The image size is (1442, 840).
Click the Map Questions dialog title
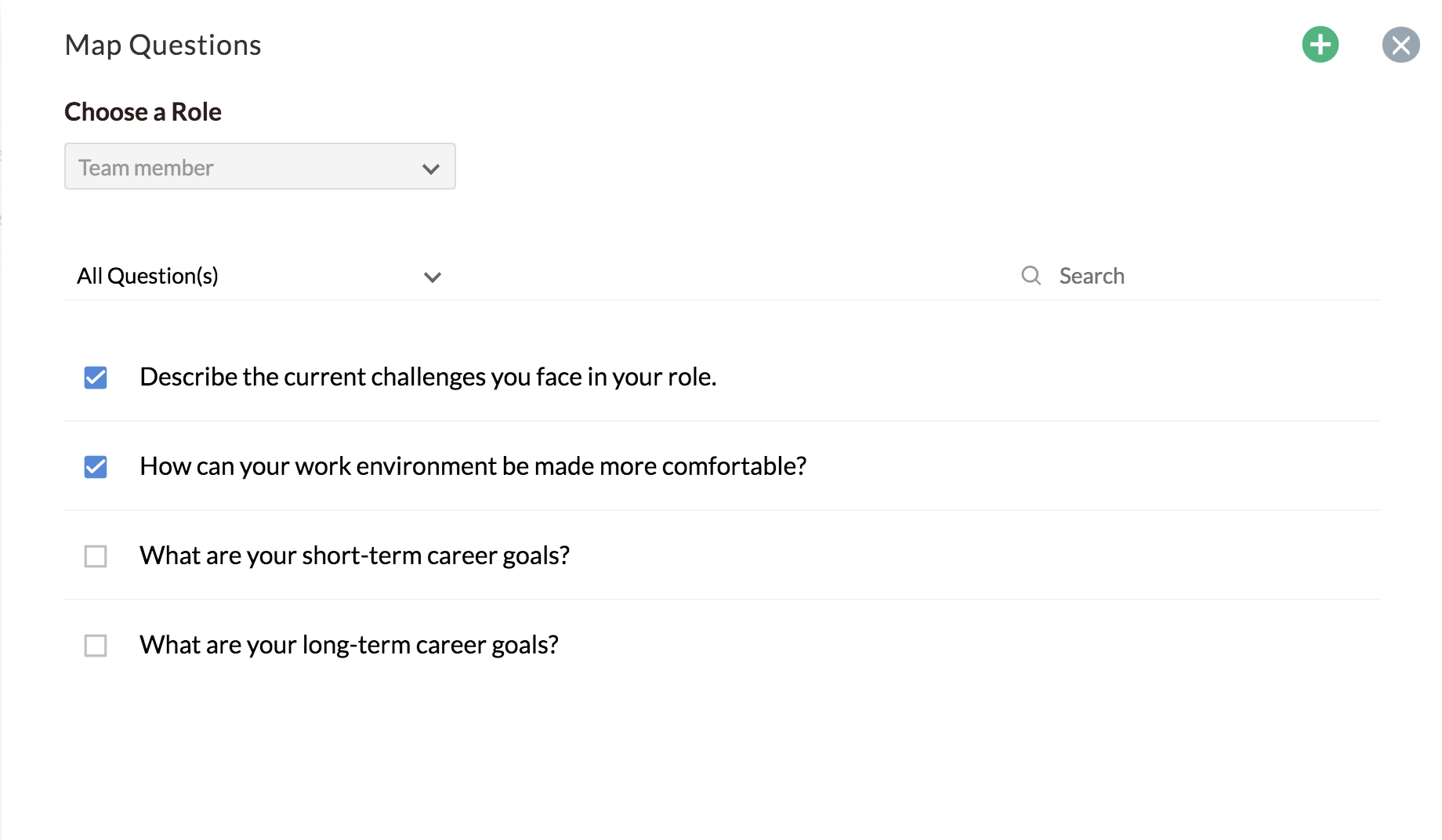163,45
